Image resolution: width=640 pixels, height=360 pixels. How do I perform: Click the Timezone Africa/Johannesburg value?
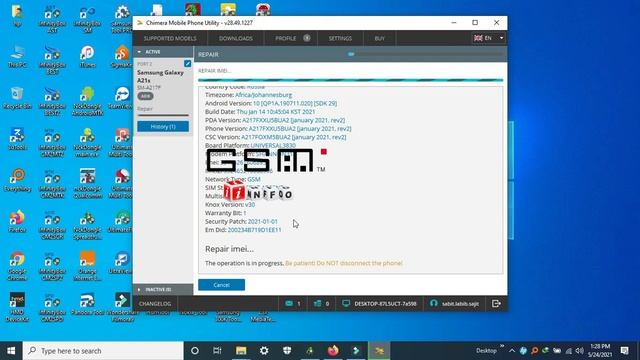[263, 95]
